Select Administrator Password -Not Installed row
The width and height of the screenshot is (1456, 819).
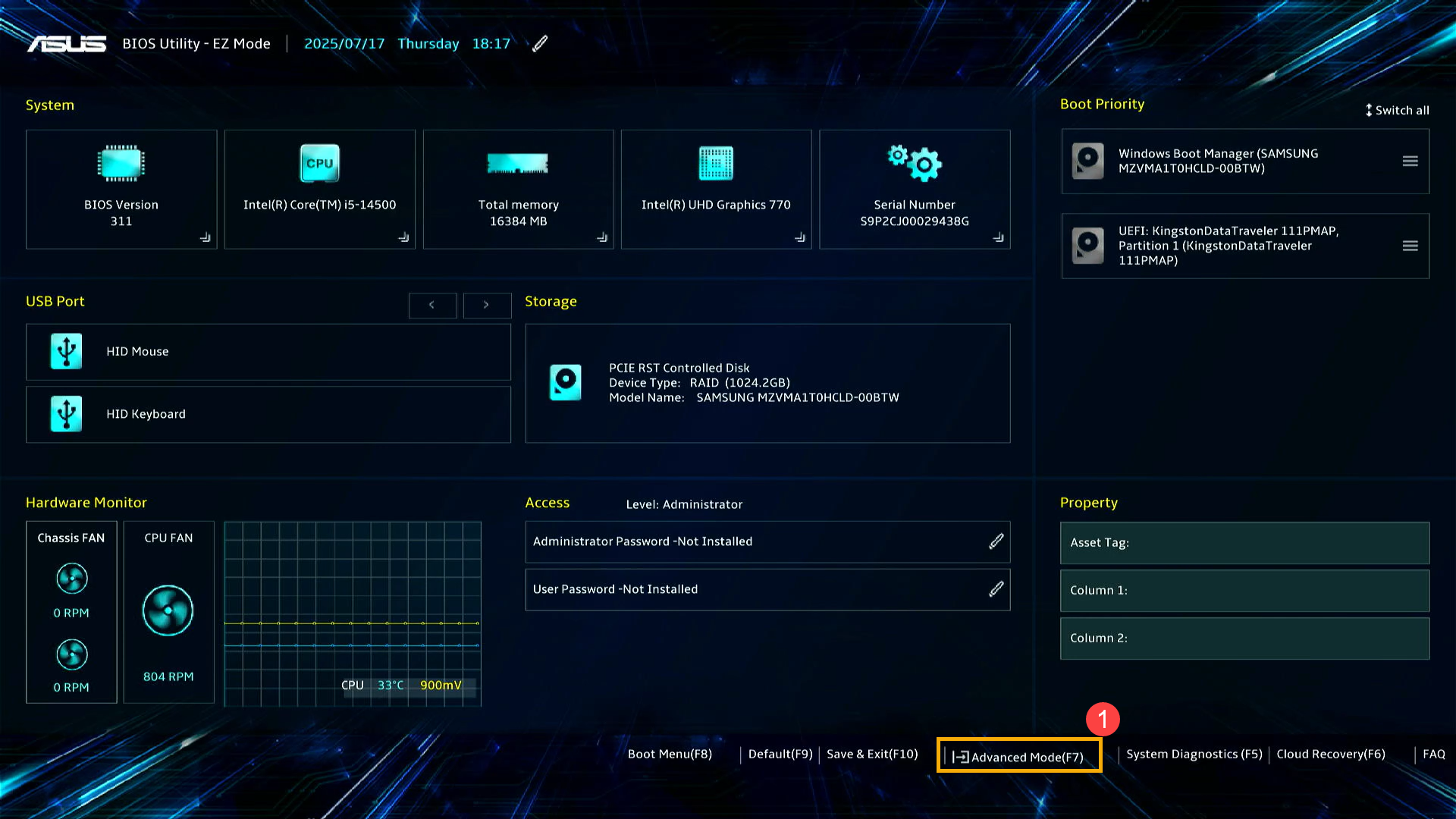pyautogui.click(x=767, y=541)
